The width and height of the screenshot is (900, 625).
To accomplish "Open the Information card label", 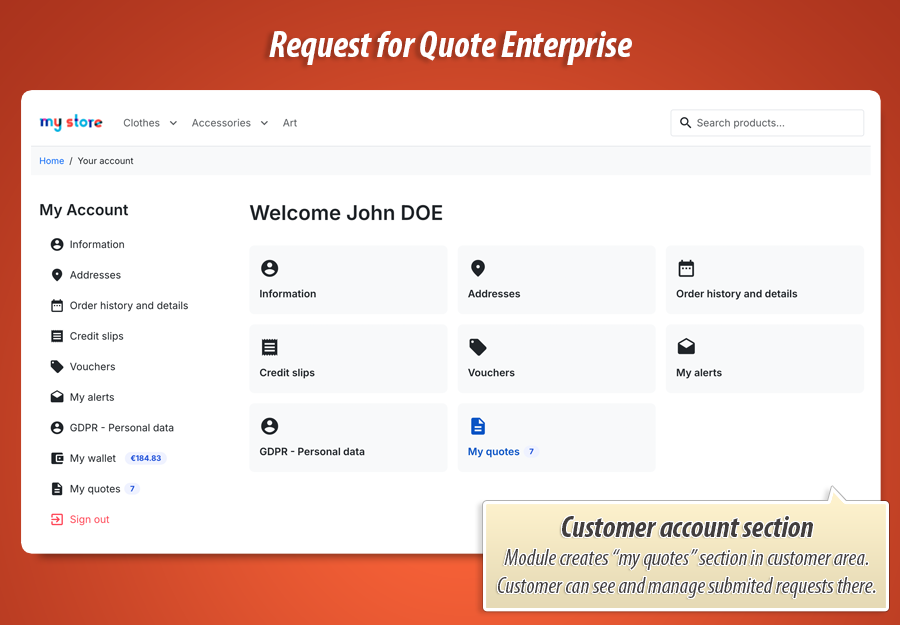I will [x=288, y=294].
